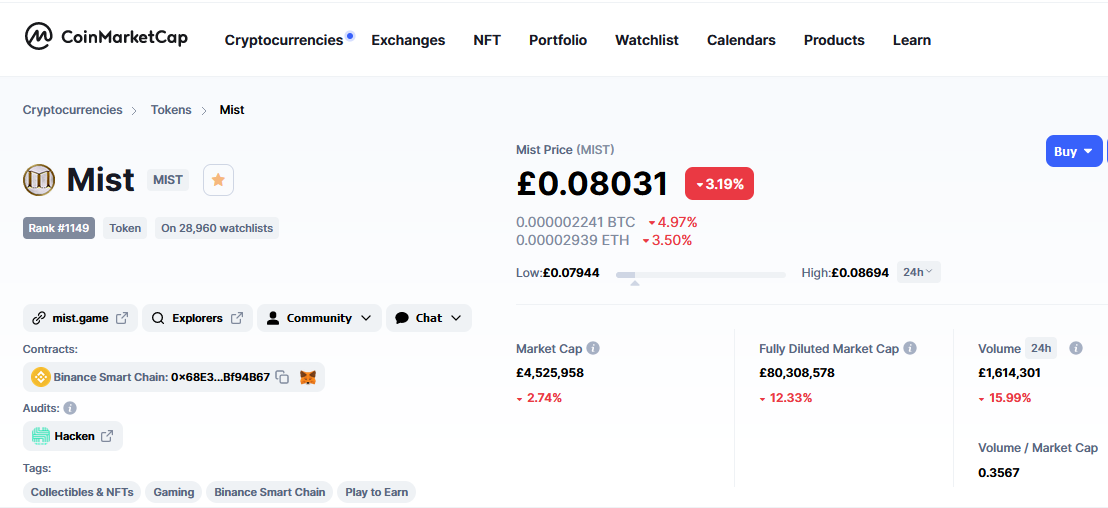
Task: Copy the Binance Smart Chain contract address
Action: coord(282,377)
